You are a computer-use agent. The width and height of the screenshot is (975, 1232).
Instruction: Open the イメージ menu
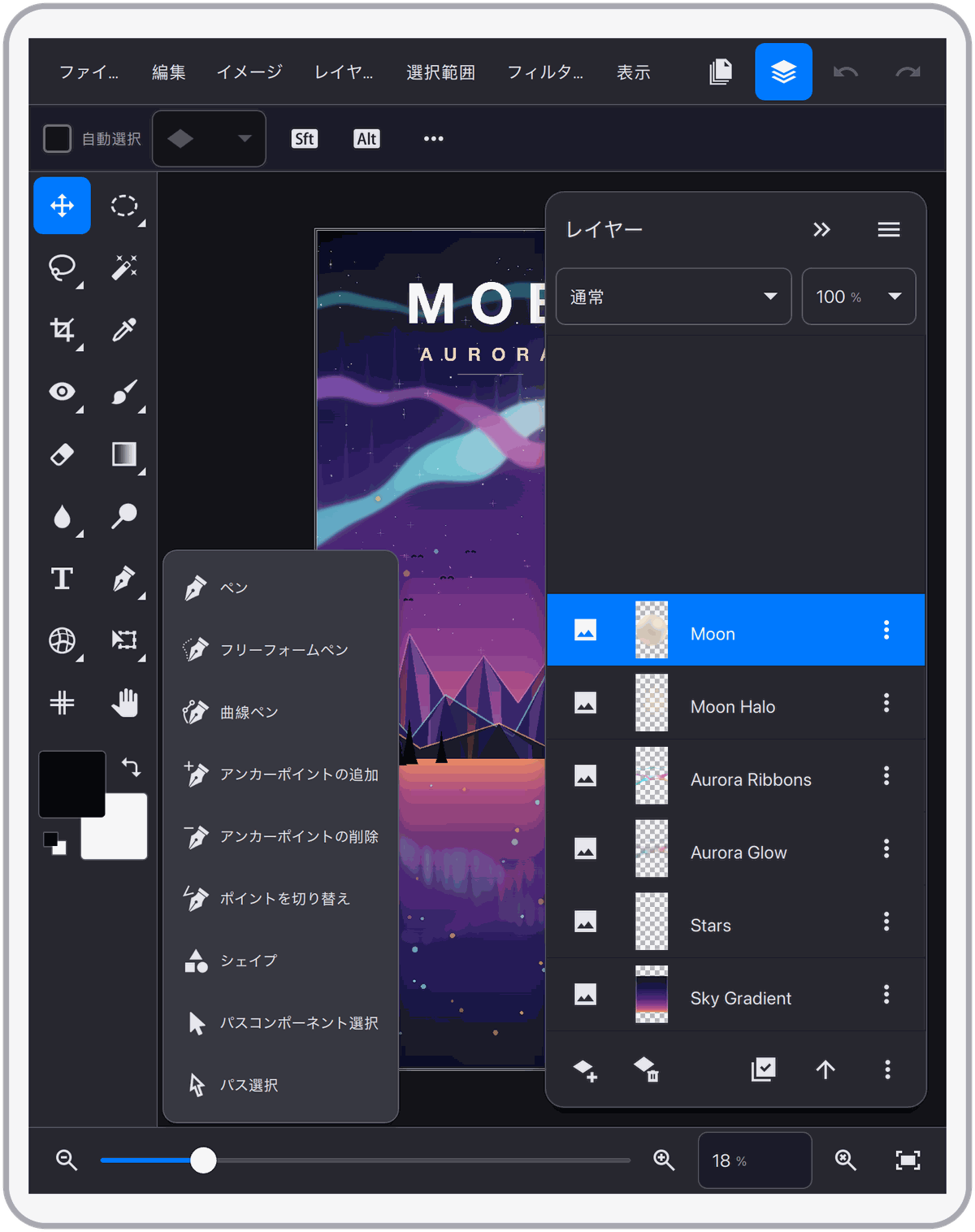[249, 72]
